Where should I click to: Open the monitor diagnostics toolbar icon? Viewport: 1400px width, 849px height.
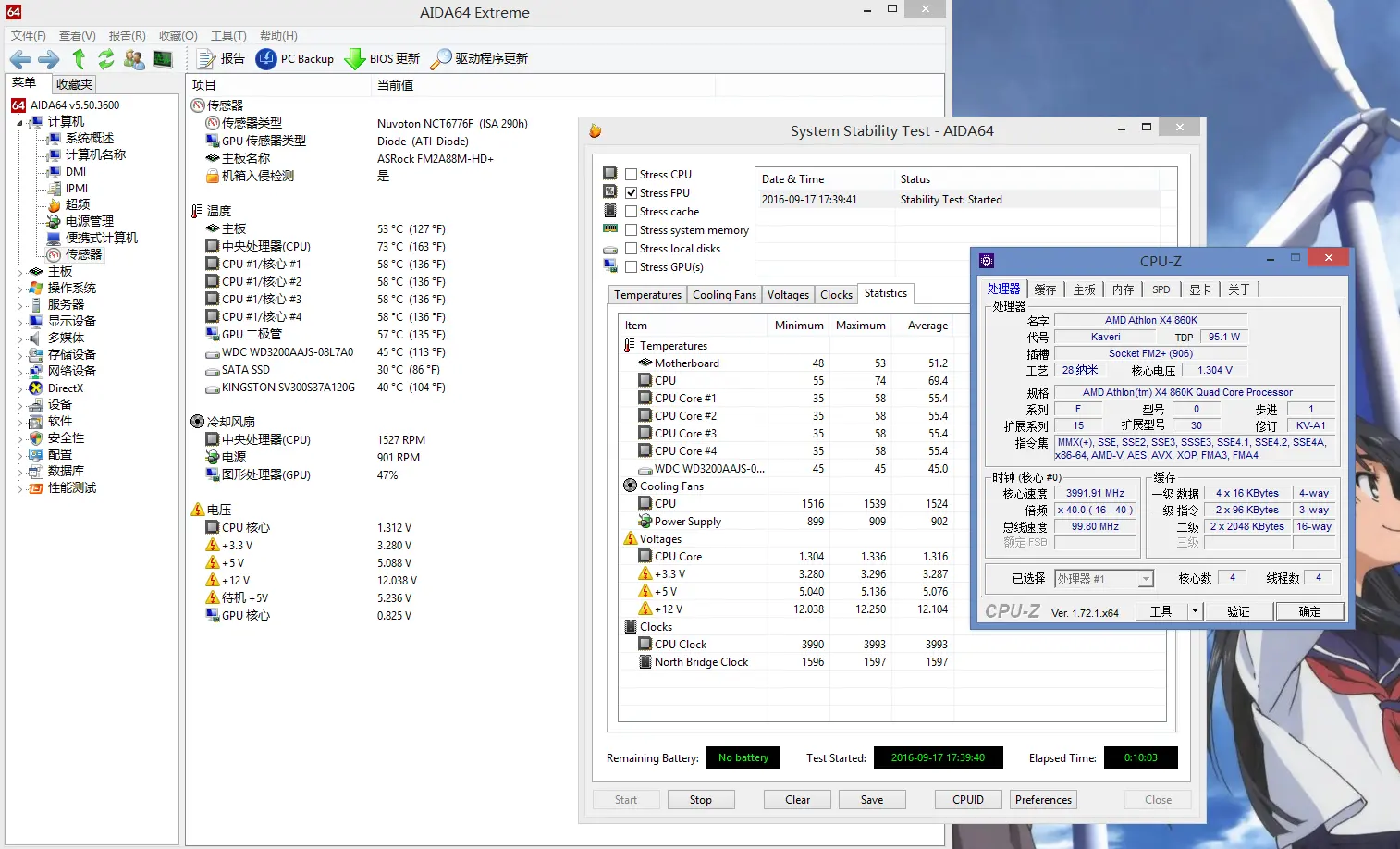163,59
